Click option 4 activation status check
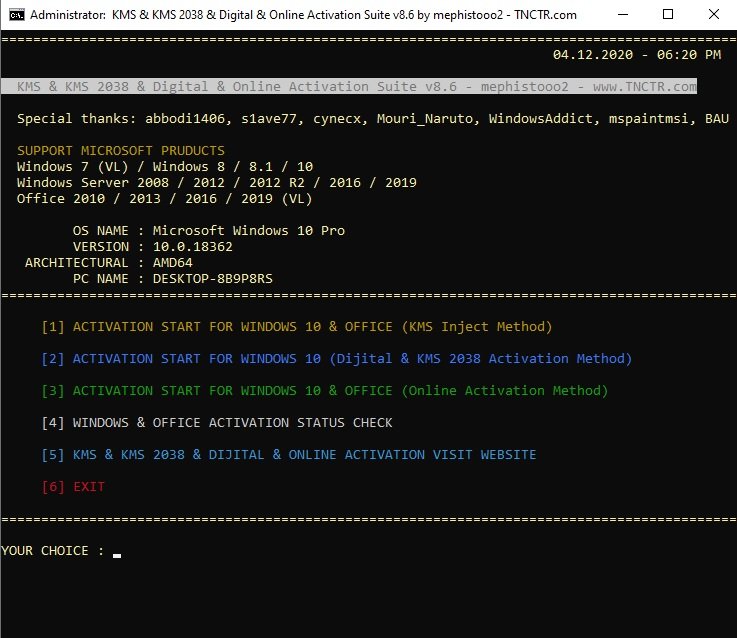 217,423
